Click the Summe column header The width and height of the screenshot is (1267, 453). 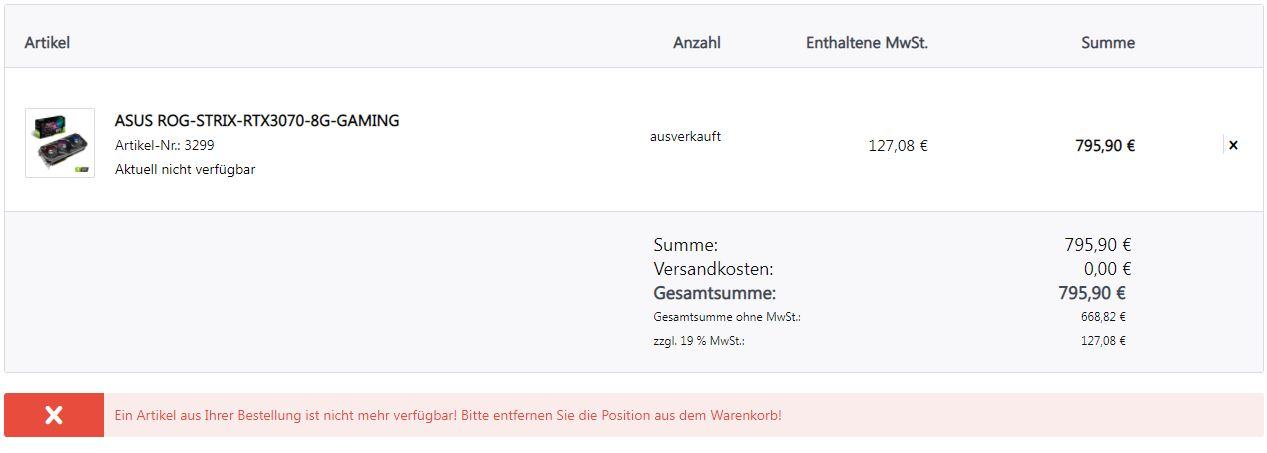(1108, 43)
